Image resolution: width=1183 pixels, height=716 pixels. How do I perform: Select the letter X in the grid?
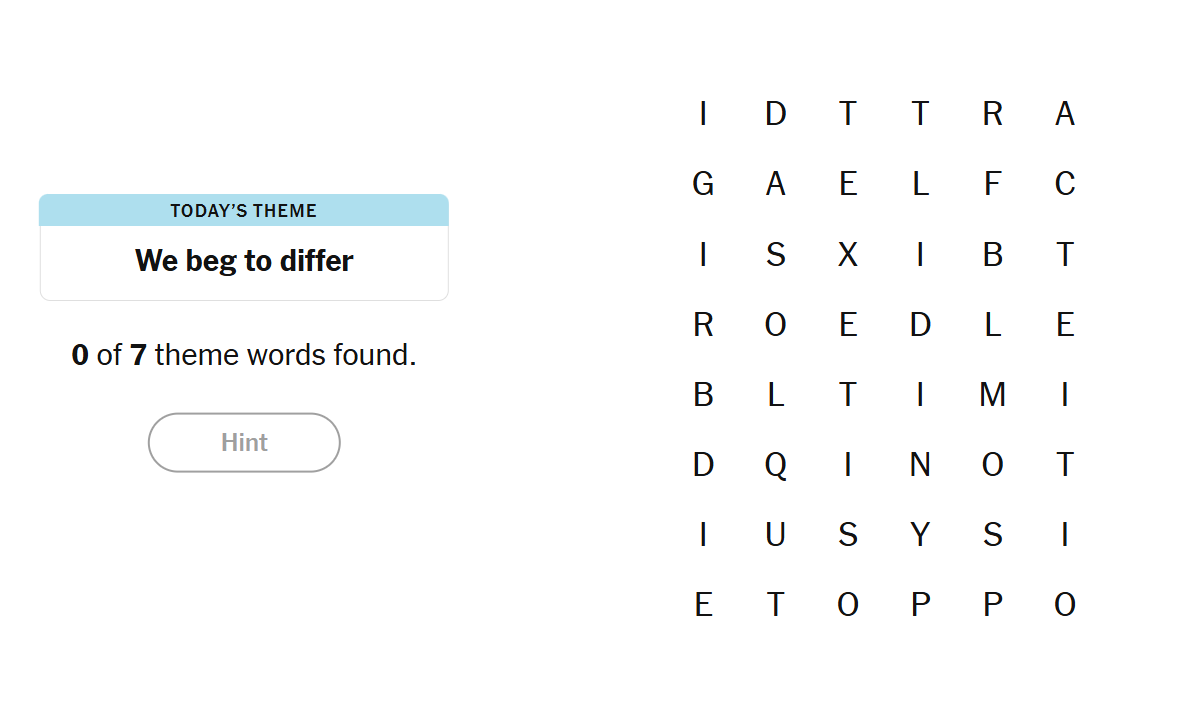(x=848, y=255)
